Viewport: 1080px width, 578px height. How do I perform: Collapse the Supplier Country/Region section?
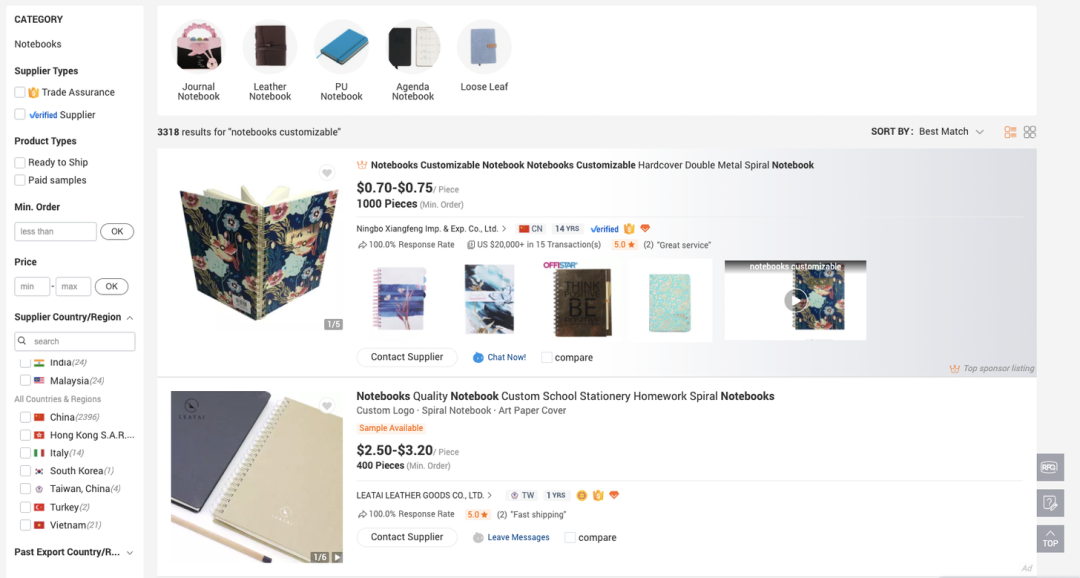point(130,317)
